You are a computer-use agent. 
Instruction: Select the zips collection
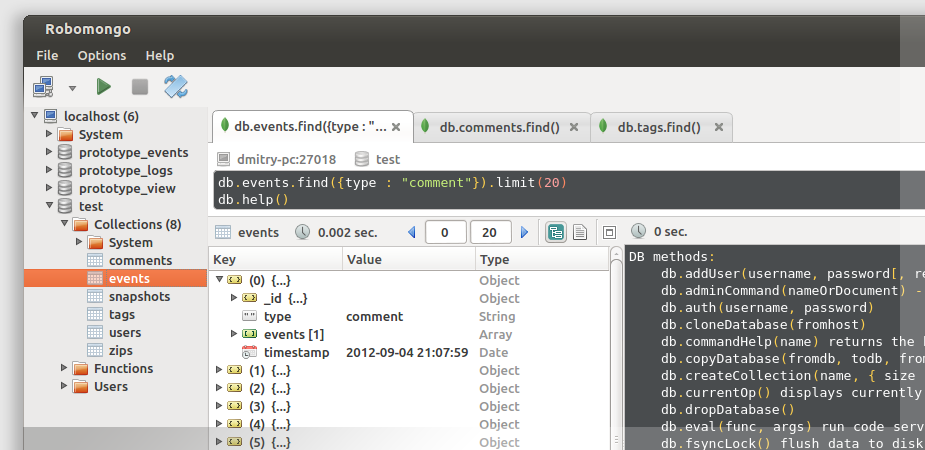[x=120, y=350]
